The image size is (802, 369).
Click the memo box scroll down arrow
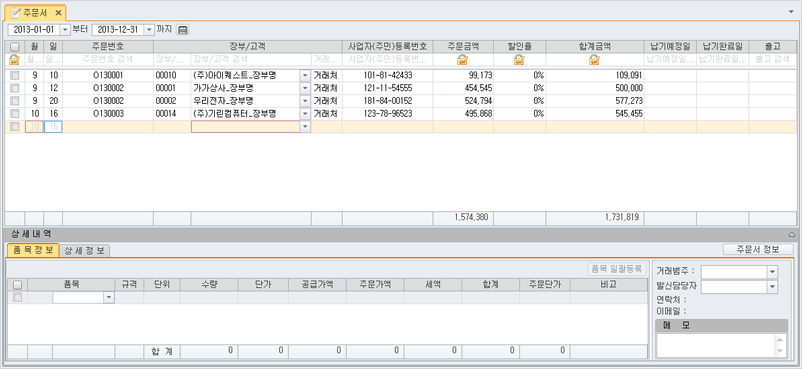click(x=779, y=351)
